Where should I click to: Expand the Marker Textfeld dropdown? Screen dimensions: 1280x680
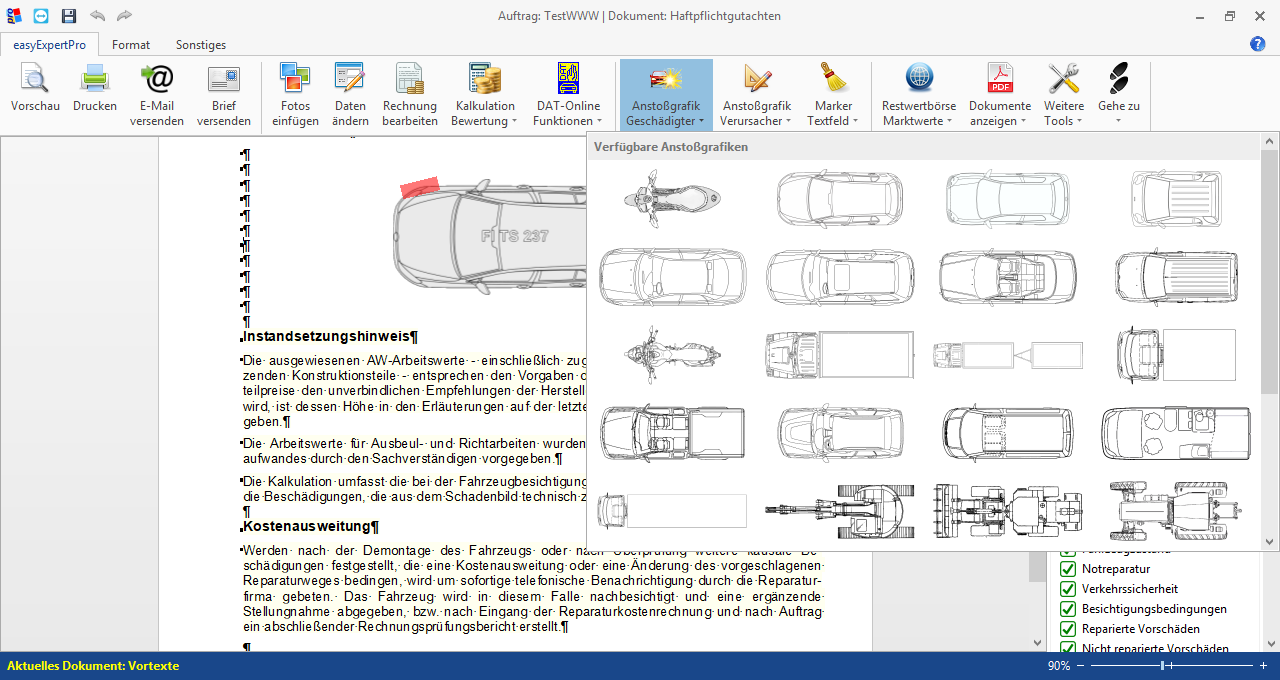coord(833,95)
